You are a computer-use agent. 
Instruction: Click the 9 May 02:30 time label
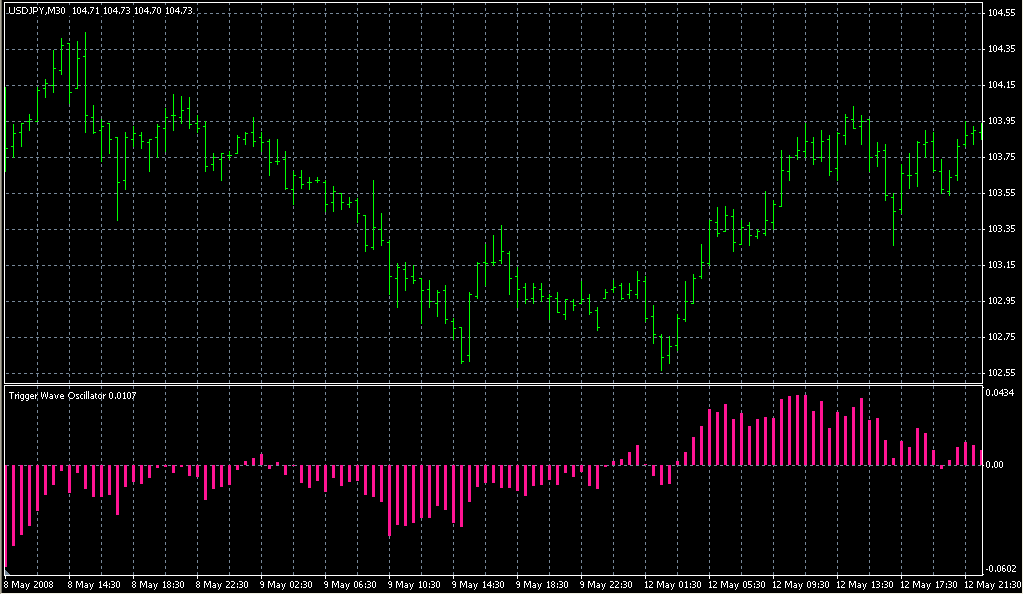click(286, 585)
